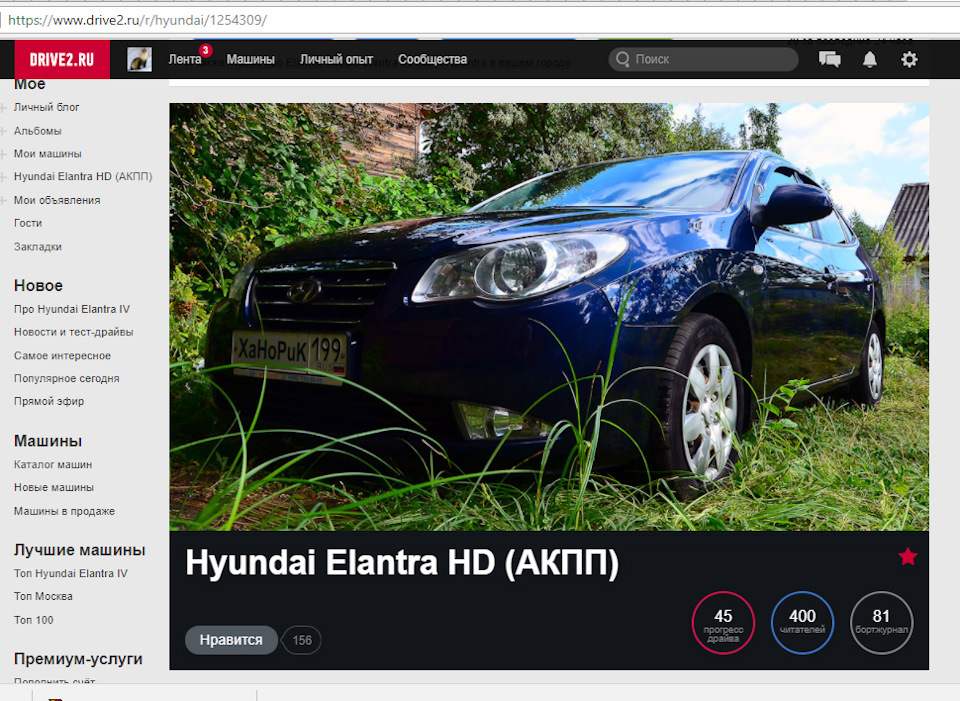Click the Новое section heading
Screen dimensions: 960x701
click(38, 286)
